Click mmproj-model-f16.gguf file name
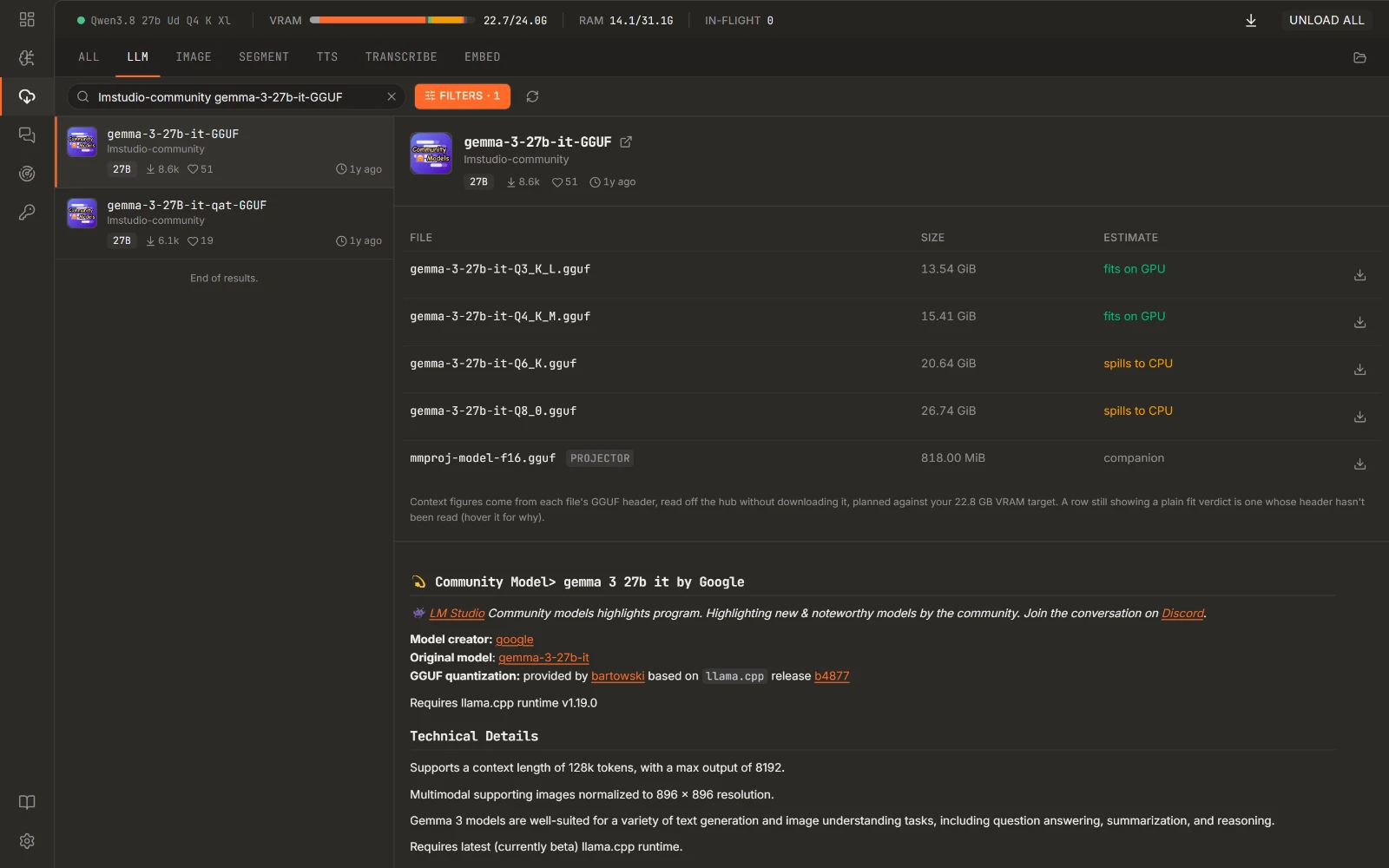This screenshot has height=868, width=1389. click(483, 458)
